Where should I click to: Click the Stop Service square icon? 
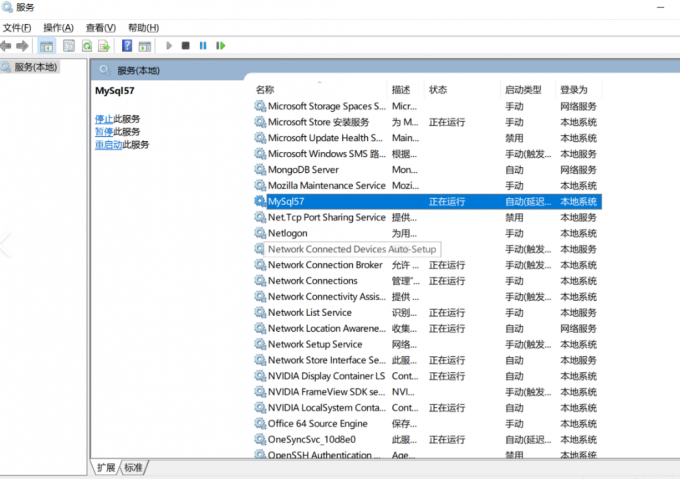click(185, 46)
